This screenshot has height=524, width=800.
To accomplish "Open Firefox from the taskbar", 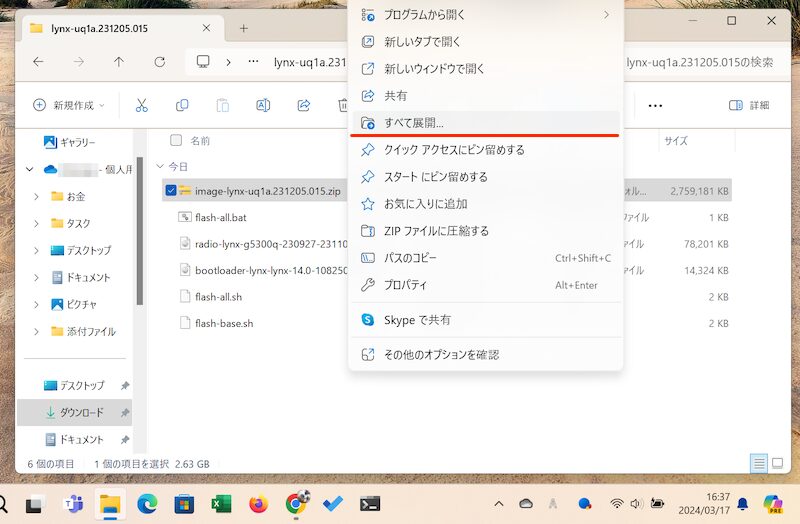I will 258,504.
